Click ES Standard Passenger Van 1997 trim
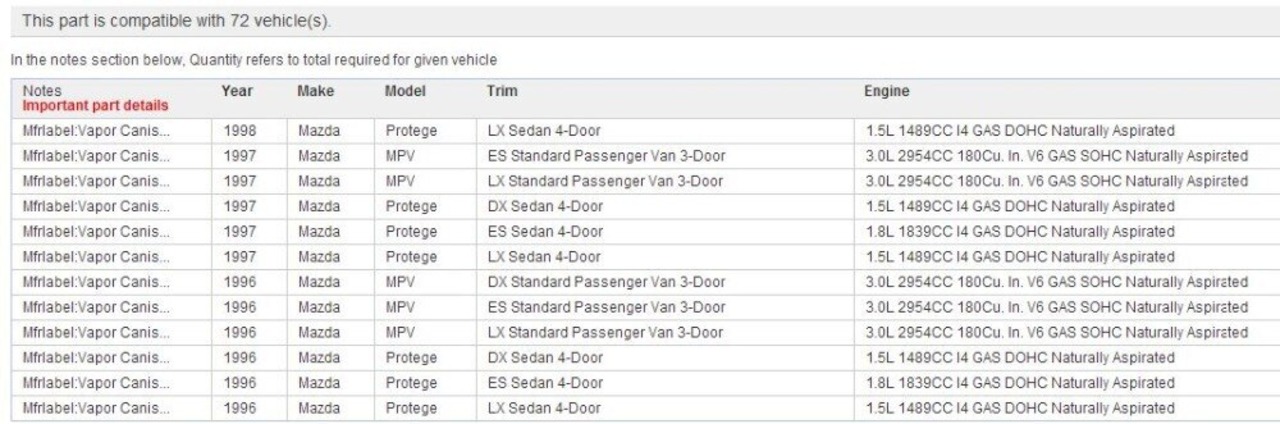The image size is (1280, 424). tap(607, 156)
